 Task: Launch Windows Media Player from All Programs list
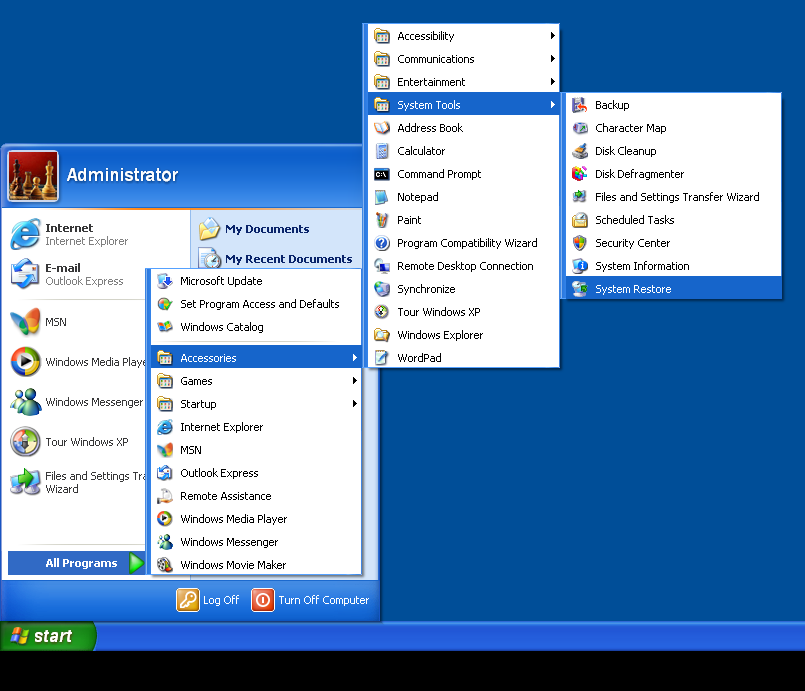point(256,519)
